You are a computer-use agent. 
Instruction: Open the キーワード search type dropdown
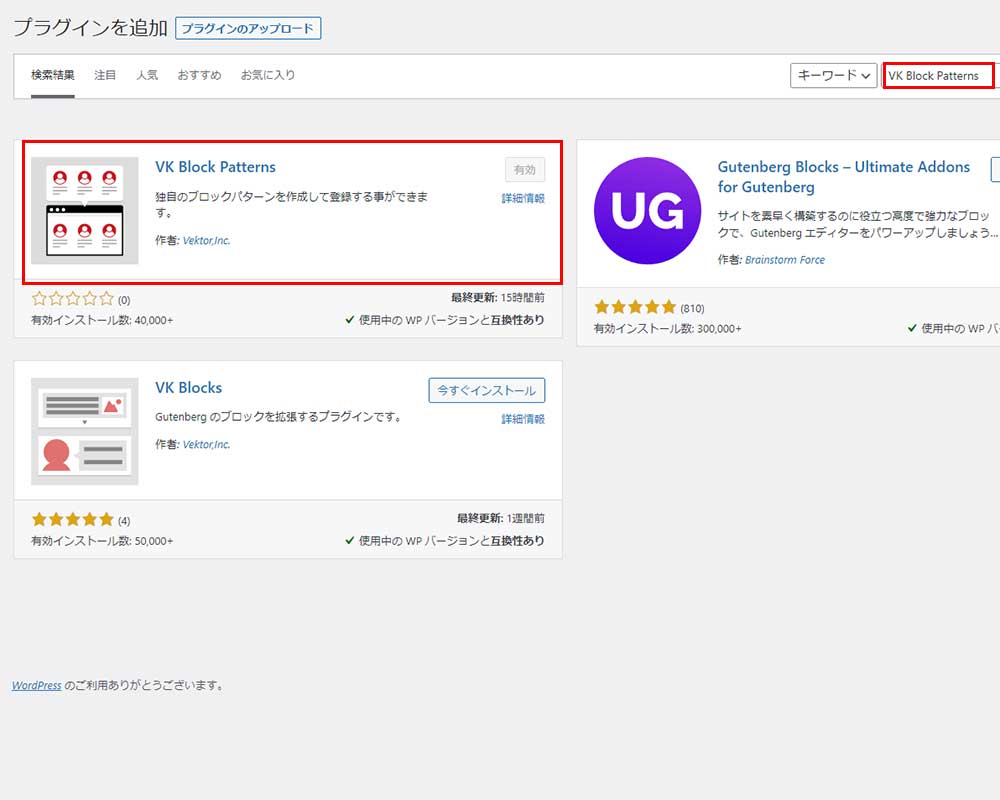coord(833,76)
